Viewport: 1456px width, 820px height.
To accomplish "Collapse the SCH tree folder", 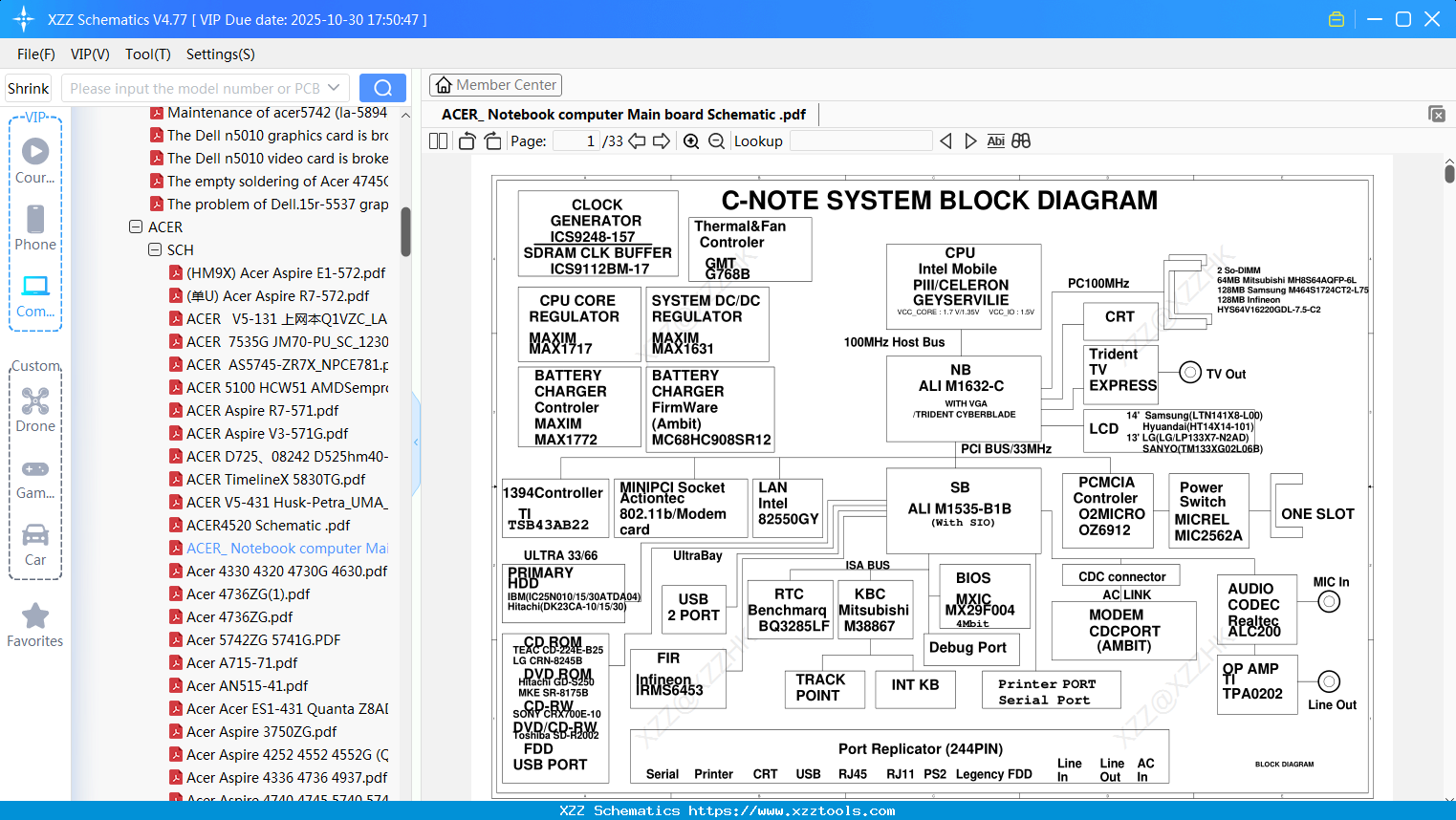I will point(155,250).
